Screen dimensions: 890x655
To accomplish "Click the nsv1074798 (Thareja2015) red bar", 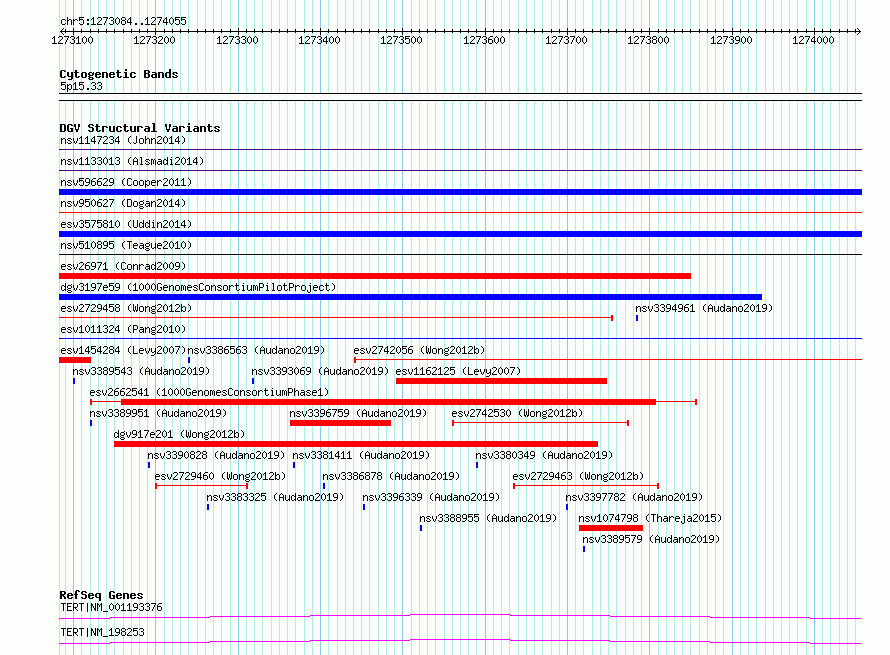I will coord(611,528).
